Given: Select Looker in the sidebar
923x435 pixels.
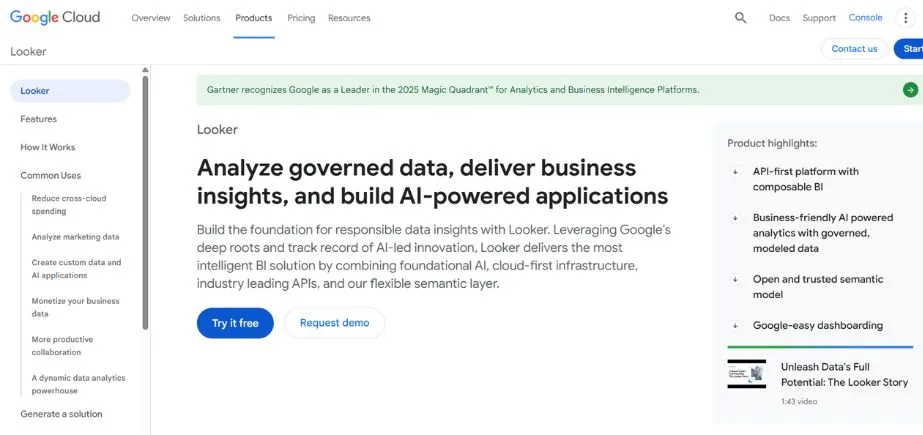Looking at the screenshot, I should tap(70, 91).
